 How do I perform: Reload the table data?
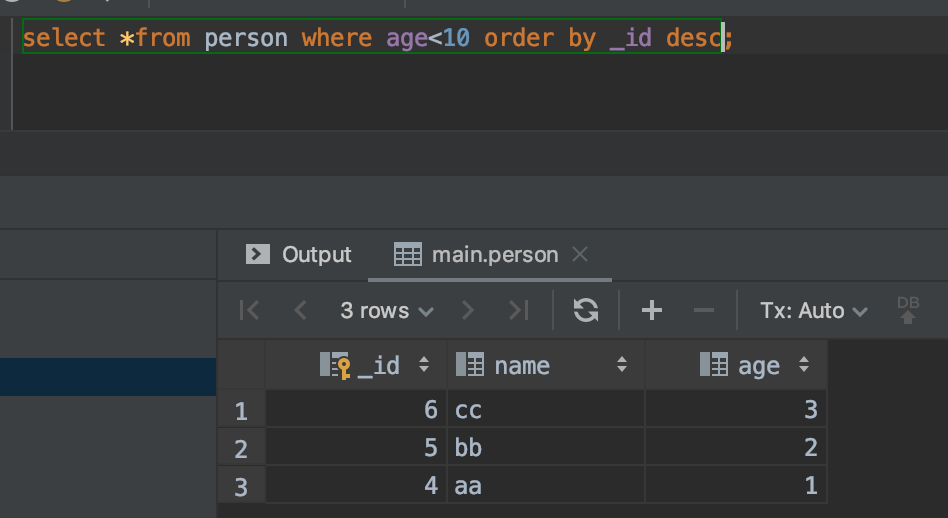click(x=586, y=311)
